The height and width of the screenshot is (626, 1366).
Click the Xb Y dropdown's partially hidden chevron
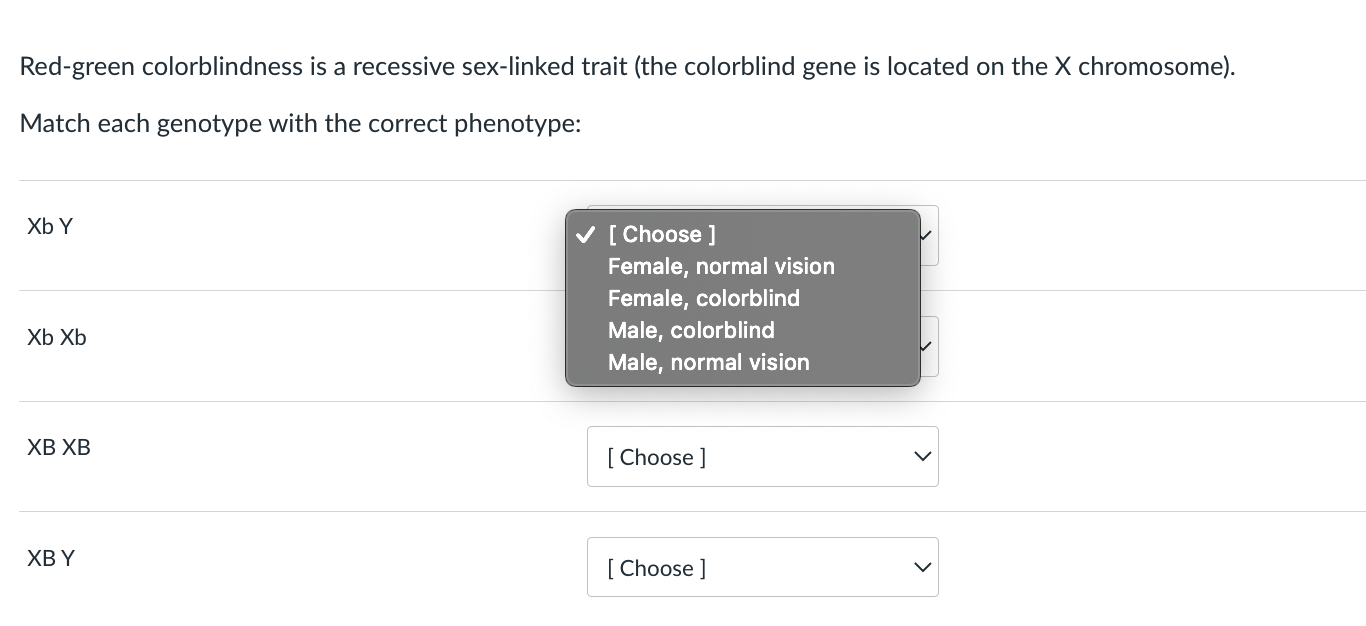pos(929,236)
